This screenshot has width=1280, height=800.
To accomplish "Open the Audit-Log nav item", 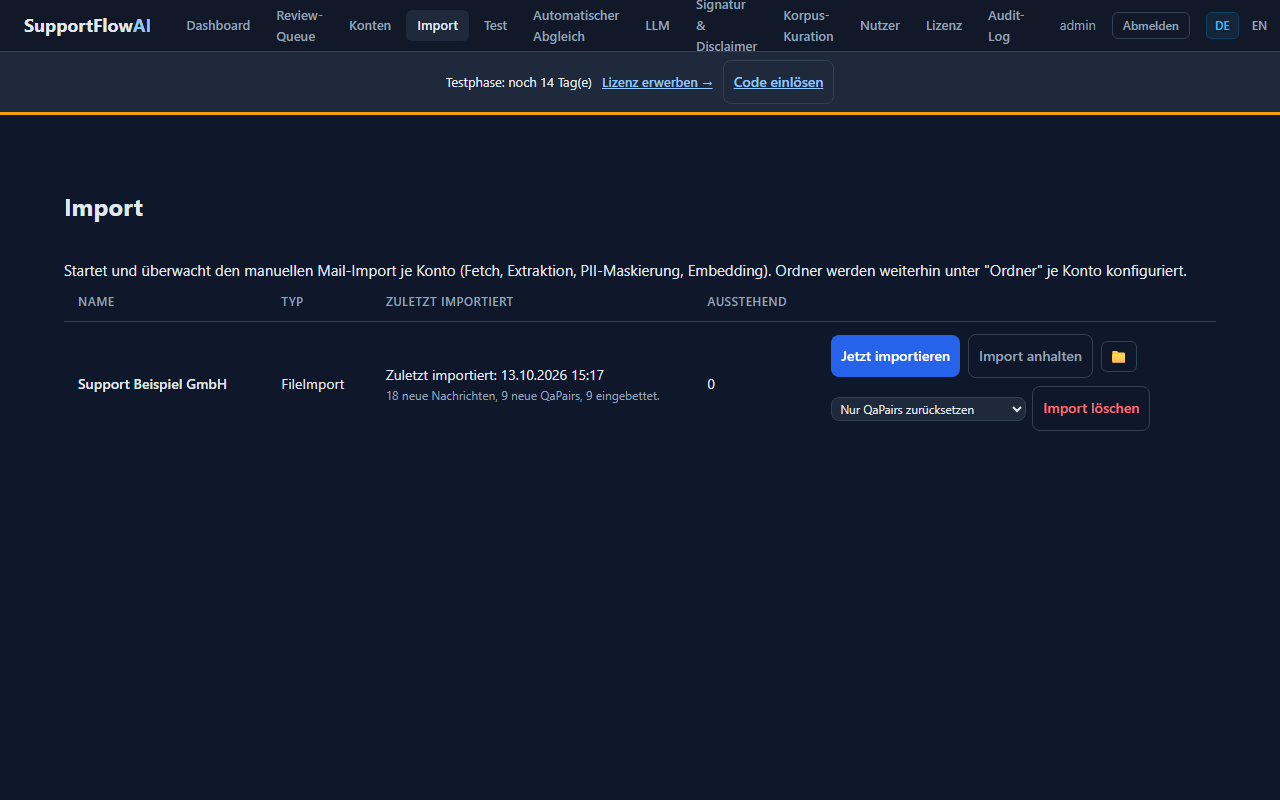I will pyautogui.click(x=1006, y=26).
